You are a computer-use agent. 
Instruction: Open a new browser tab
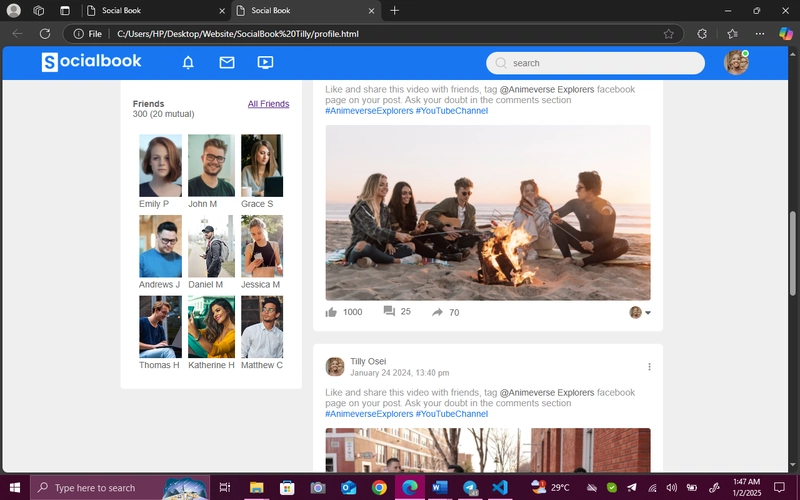click(394, 10)
